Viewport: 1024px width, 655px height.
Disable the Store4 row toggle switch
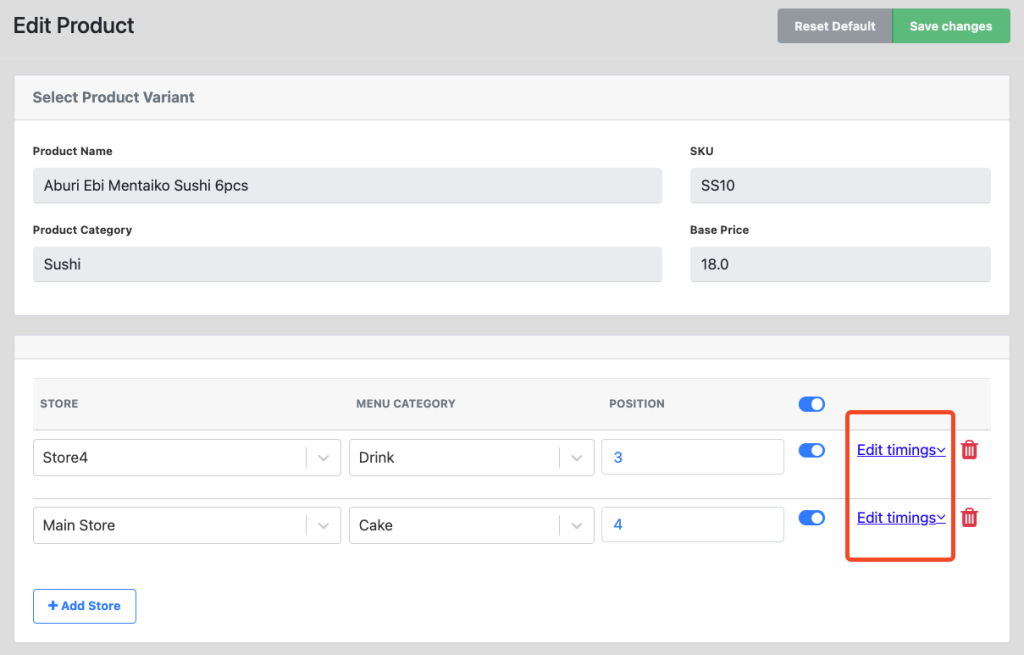point(811,450)
